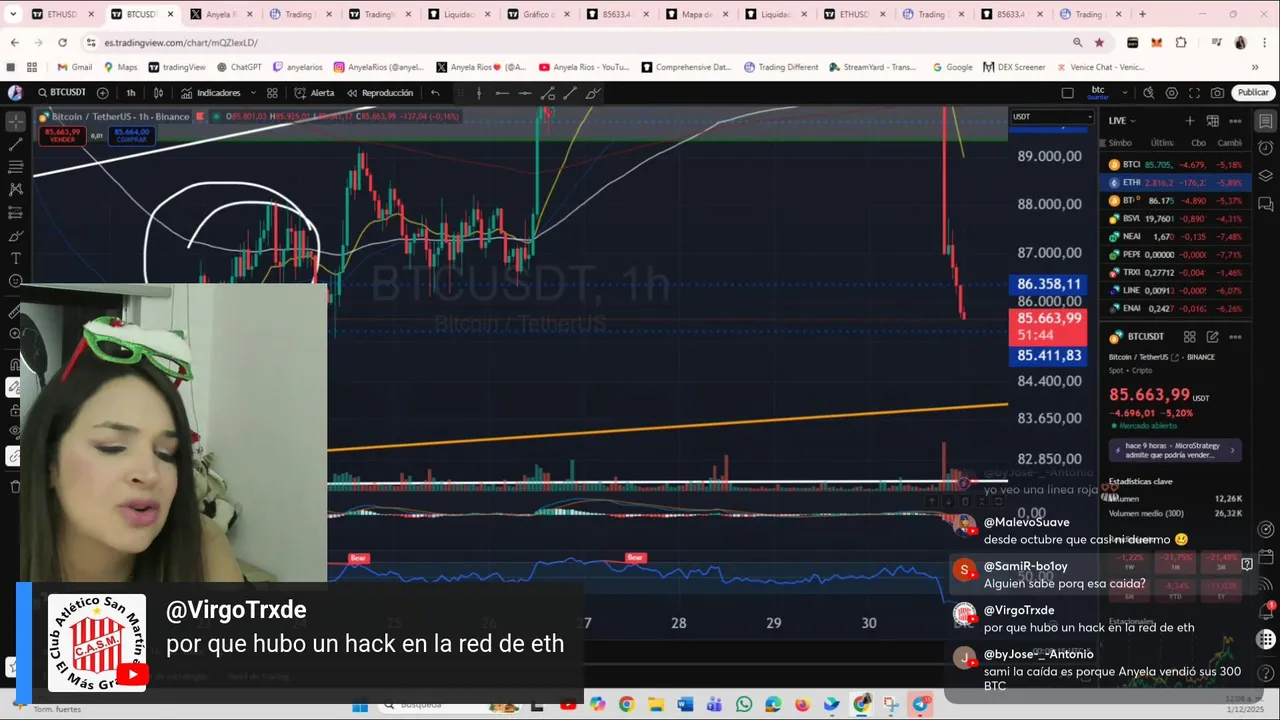
Task: Open Chrome from the Windows taskbar
Action: tap(626, 706)
